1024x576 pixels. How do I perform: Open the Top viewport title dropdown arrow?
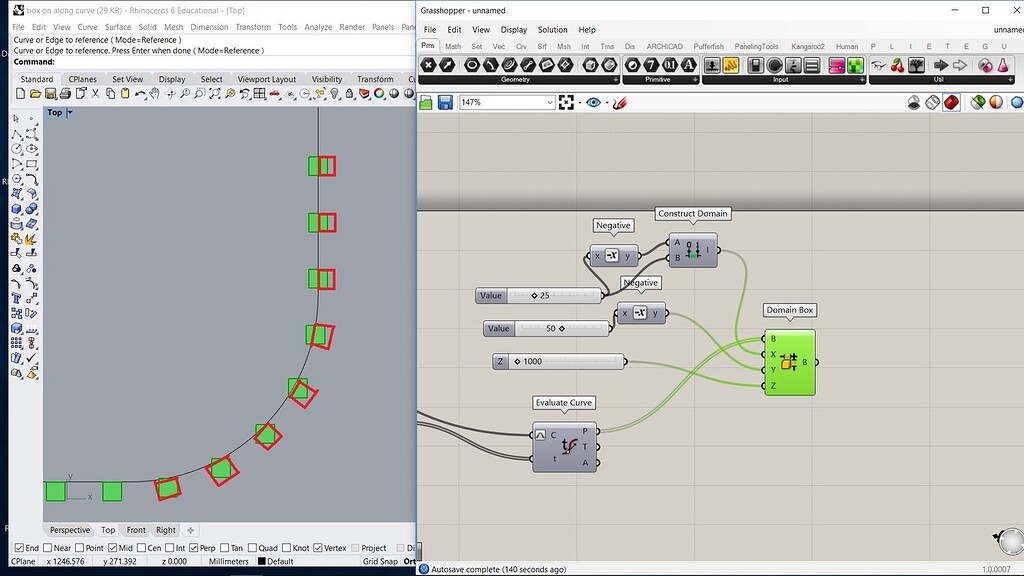[x=69, y=113]
